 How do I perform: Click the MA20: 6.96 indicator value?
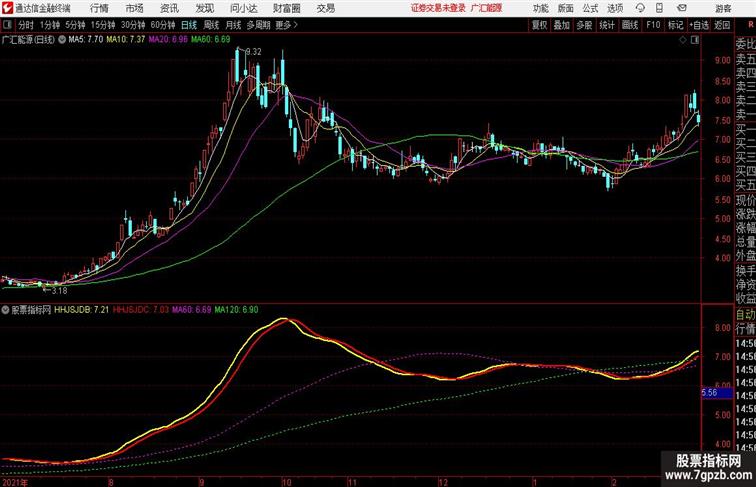coord(168,40)
